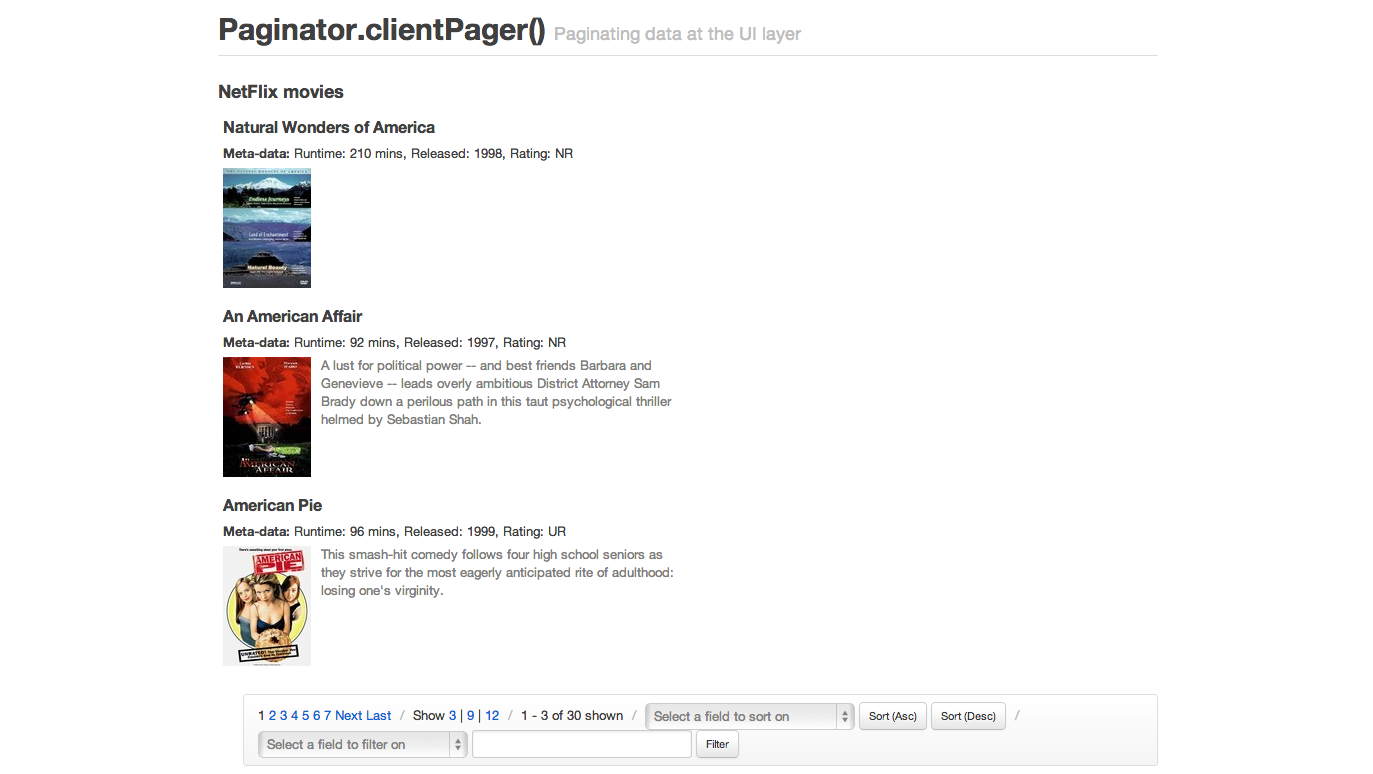Viewport: 1373px width, 774px height.
Task: Go to page 2 in pagination
Action: tap(272, 716)
